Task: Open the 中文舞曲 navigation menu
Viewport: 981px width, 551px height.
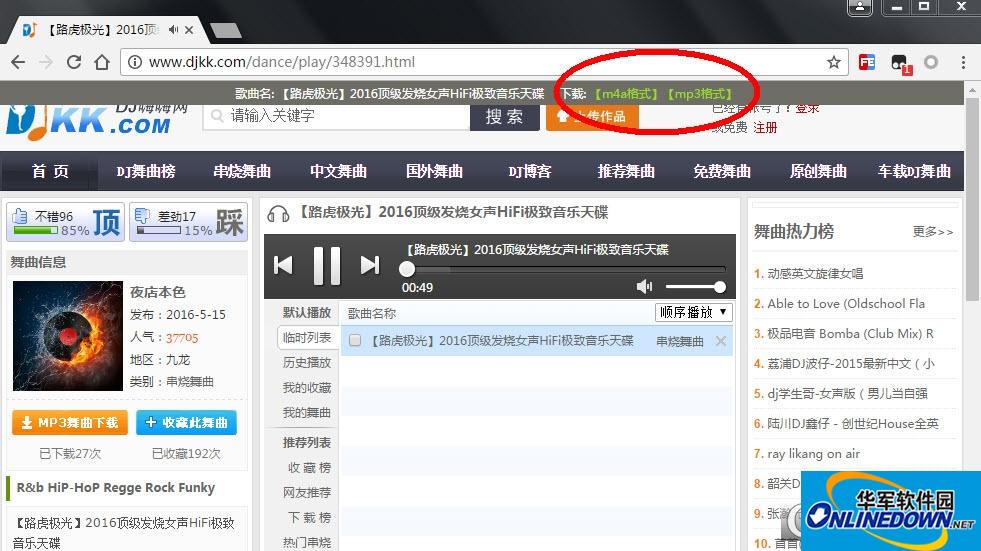Action: (338, 171)
